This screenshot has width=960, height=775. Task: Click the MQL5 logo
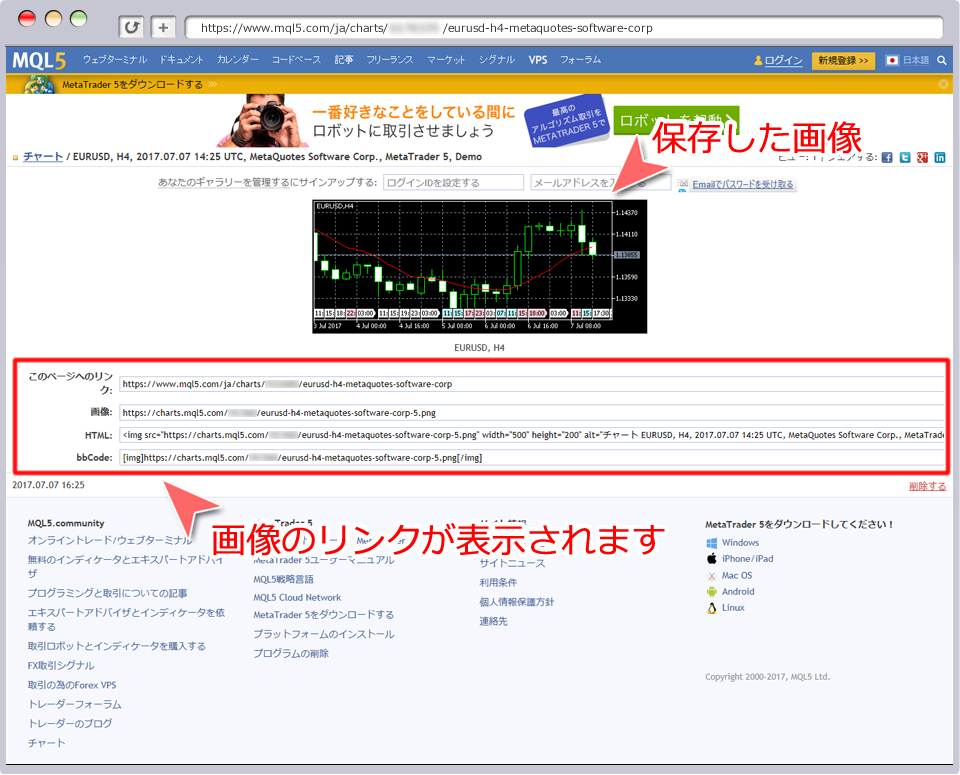pyautogui.click(x=39, y=60)
